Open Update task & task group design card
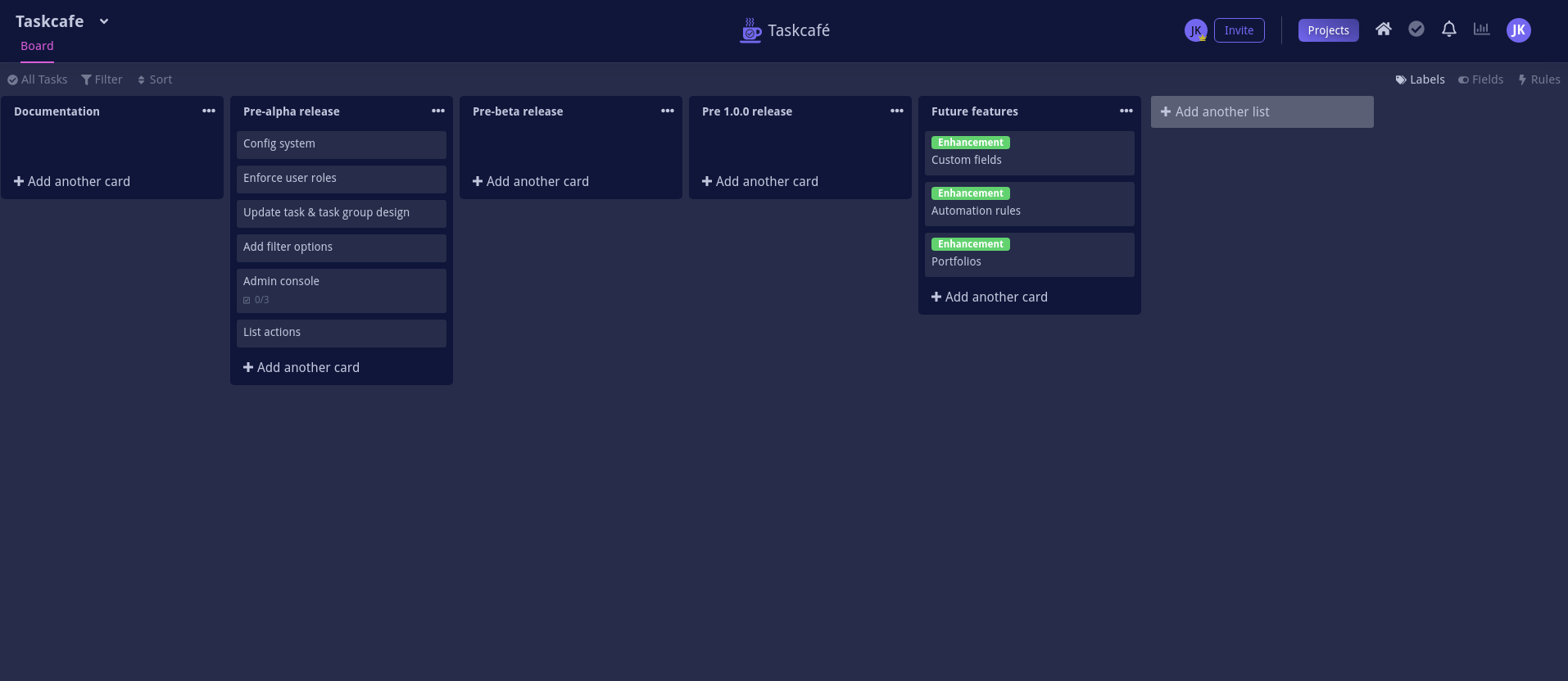1568x681 pixels. click(342, 213)
